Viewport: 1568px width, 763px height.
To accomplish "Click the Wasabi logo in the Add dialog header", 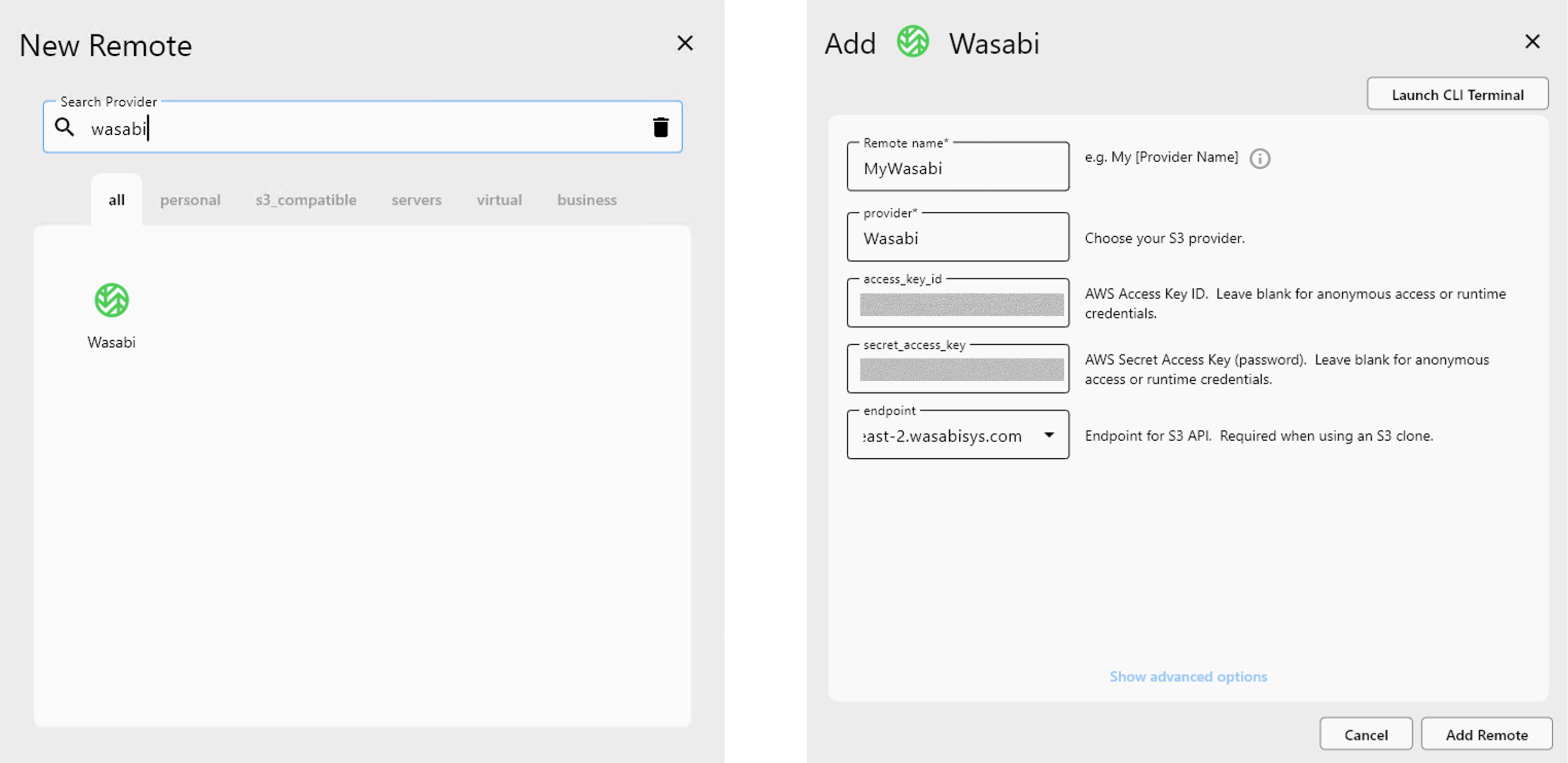I will click(x=913, y=43).
